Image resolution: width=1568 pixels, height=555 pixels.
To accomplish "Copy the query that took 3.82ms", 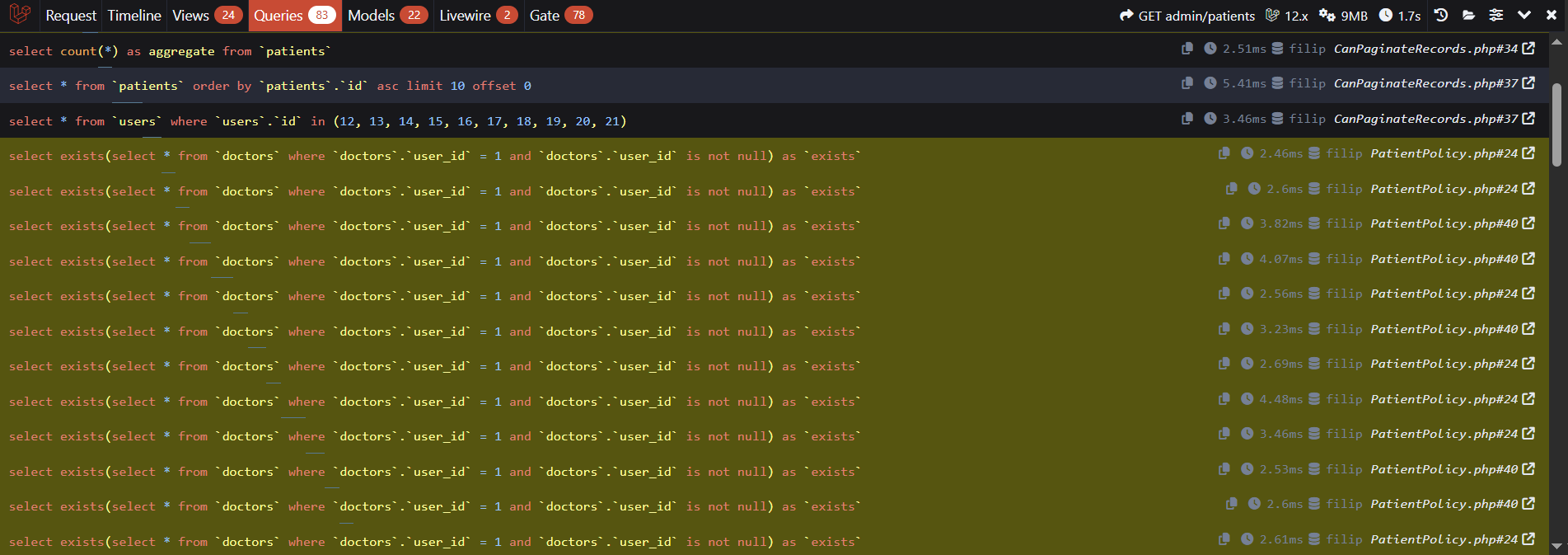I will 1224,223.
